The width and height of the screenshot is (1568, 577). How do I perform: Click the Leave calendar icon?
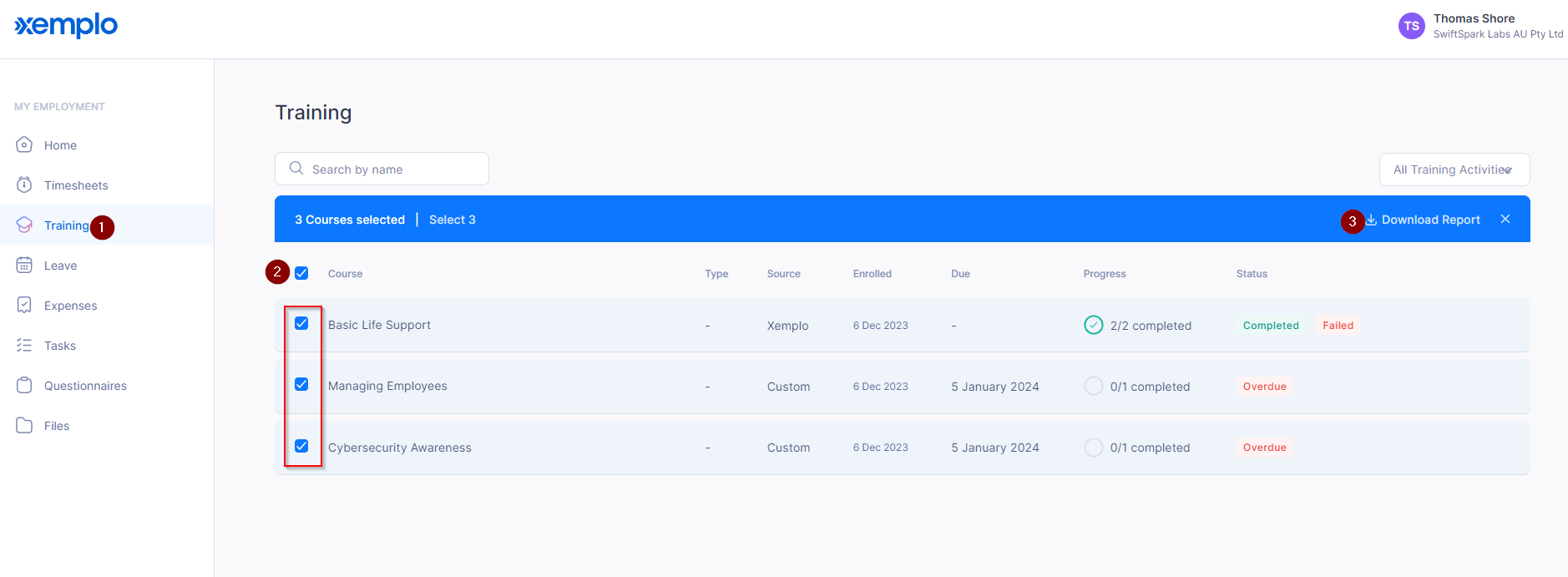24,265
